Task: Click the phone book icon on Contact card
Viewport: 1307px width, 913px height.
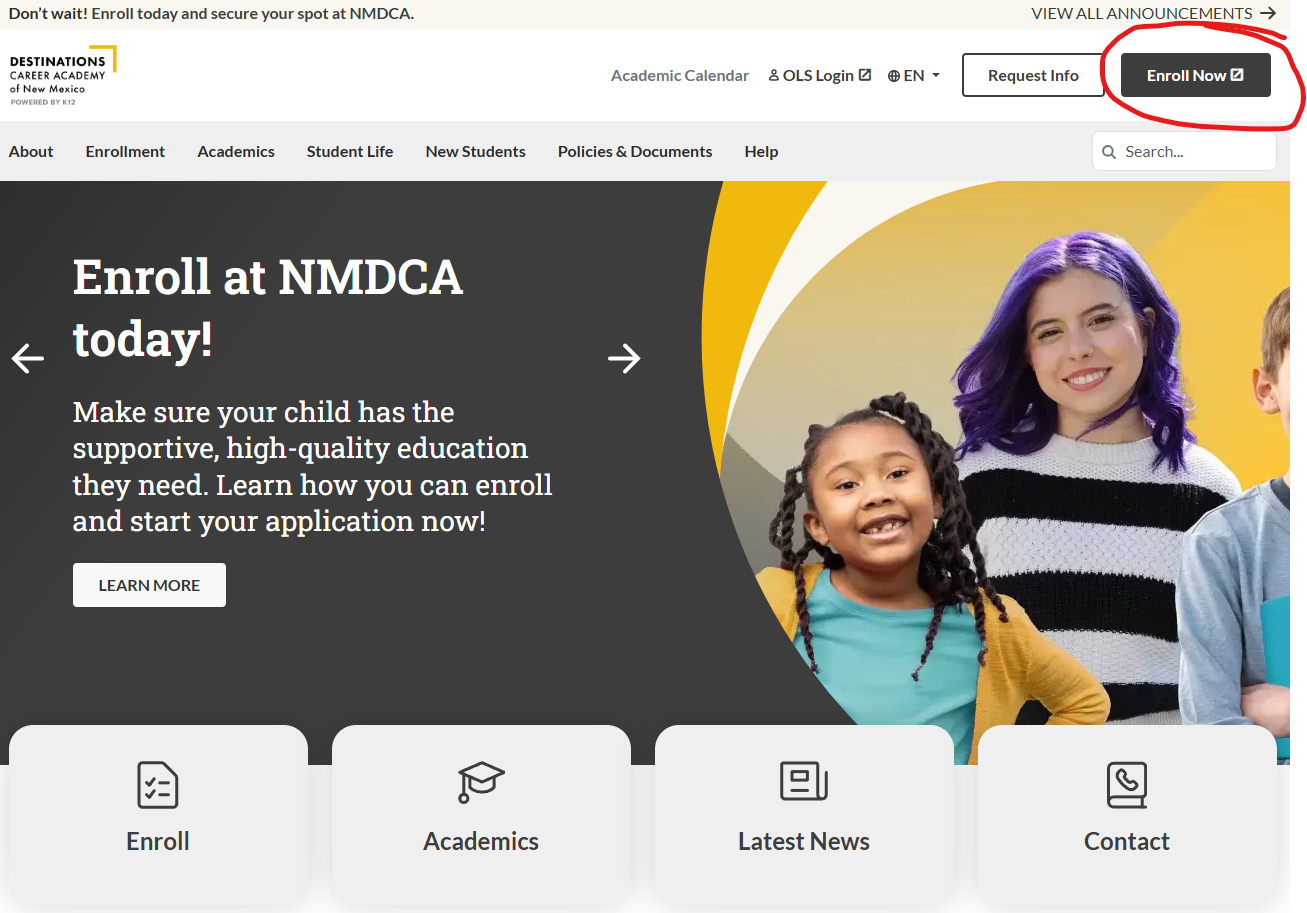Action: pos(1127,785)
